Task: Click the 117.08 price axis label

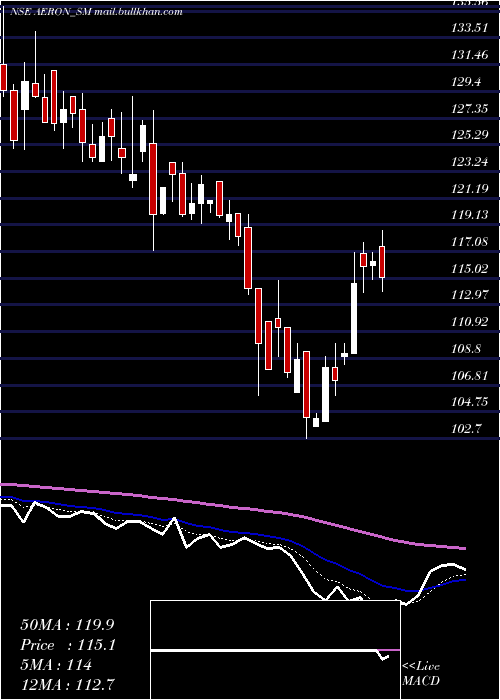Action: [x=470, y=242]
